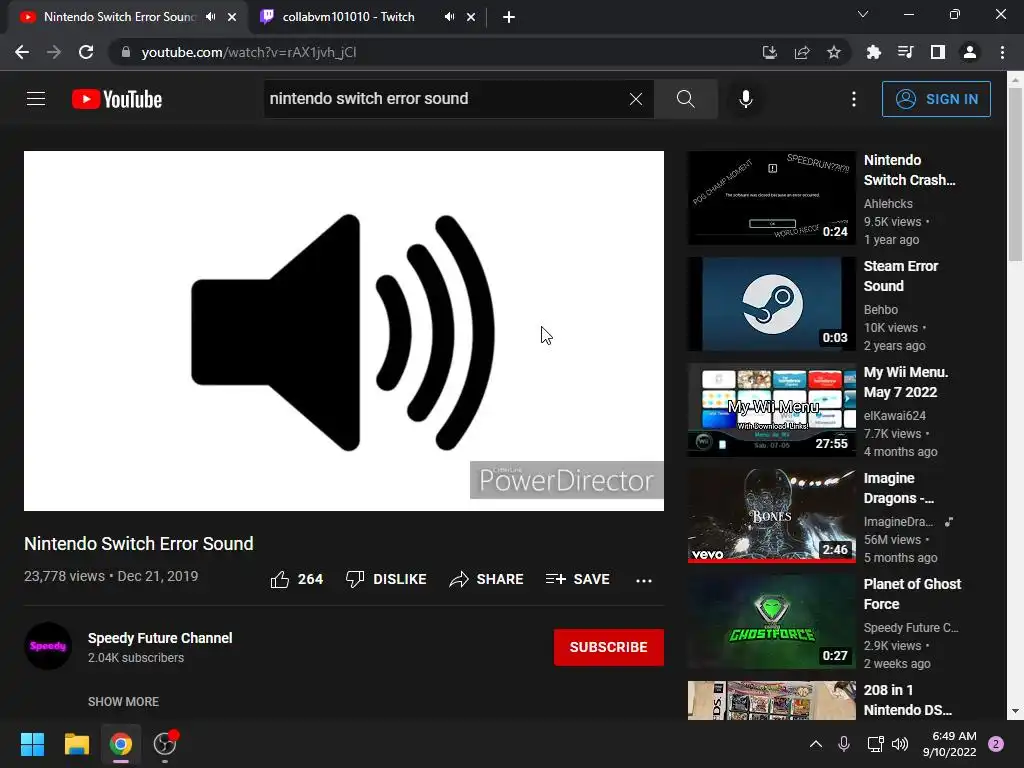Open the Chrome three-dot menu
The image size is (1024, 768).
pyautogui.click(x=1002, y=52)
